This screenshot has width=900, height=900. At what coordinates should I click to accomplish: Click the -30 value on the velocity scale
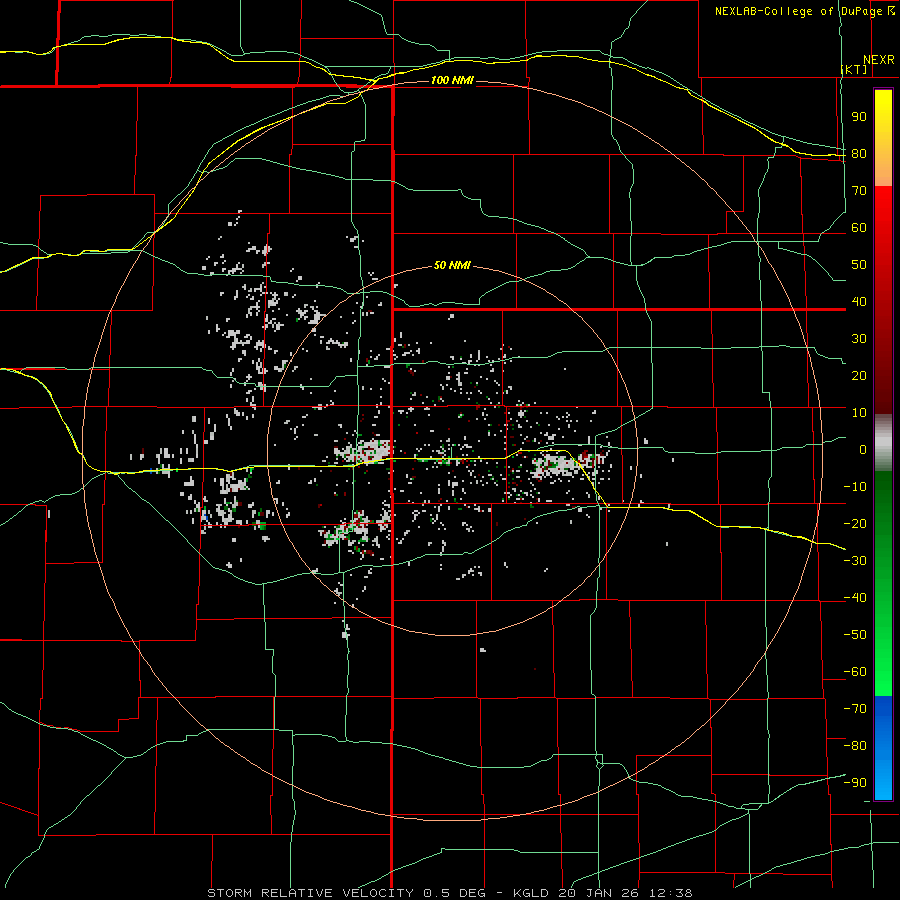pyautogui.click(x=855, y=561)
